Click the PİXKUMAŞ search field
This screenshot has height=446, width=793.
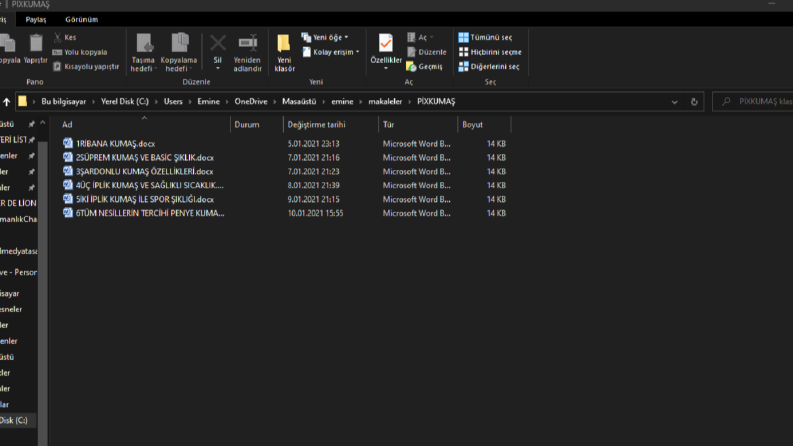tap(753, 102)
